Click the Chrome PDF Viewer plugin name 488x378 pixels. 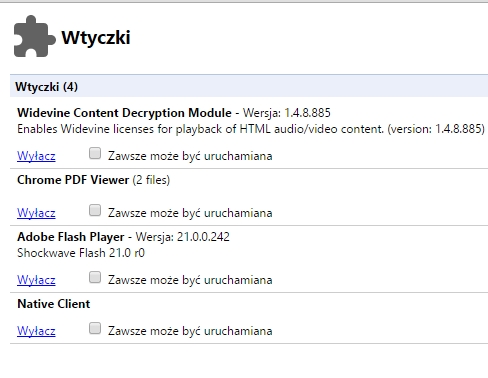pos(73,180)
